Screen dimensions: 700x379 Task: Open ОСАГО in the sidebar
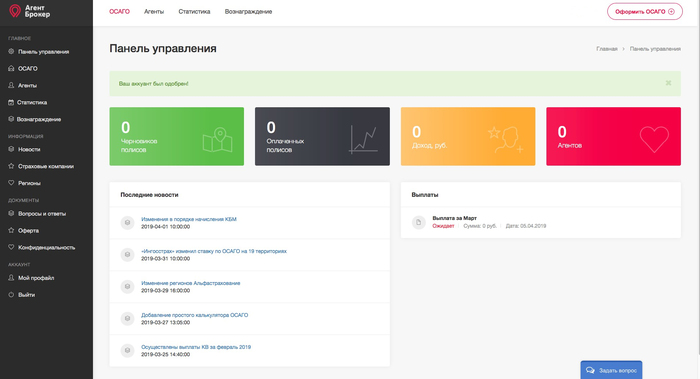click(23, 69)
